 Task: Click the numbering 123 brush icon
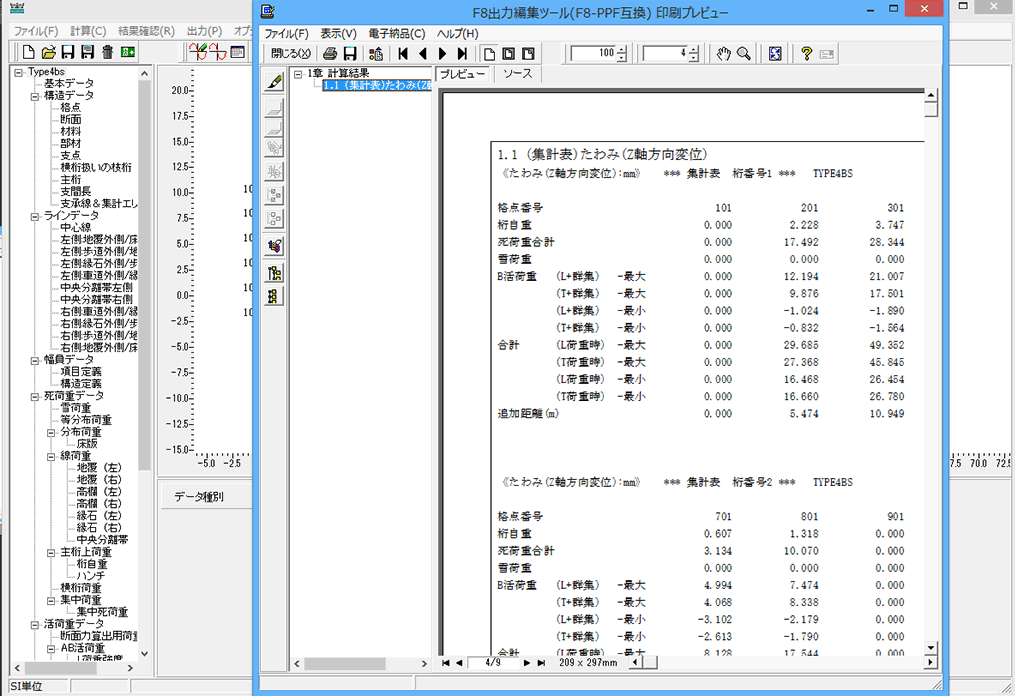[x=274, y=245]
